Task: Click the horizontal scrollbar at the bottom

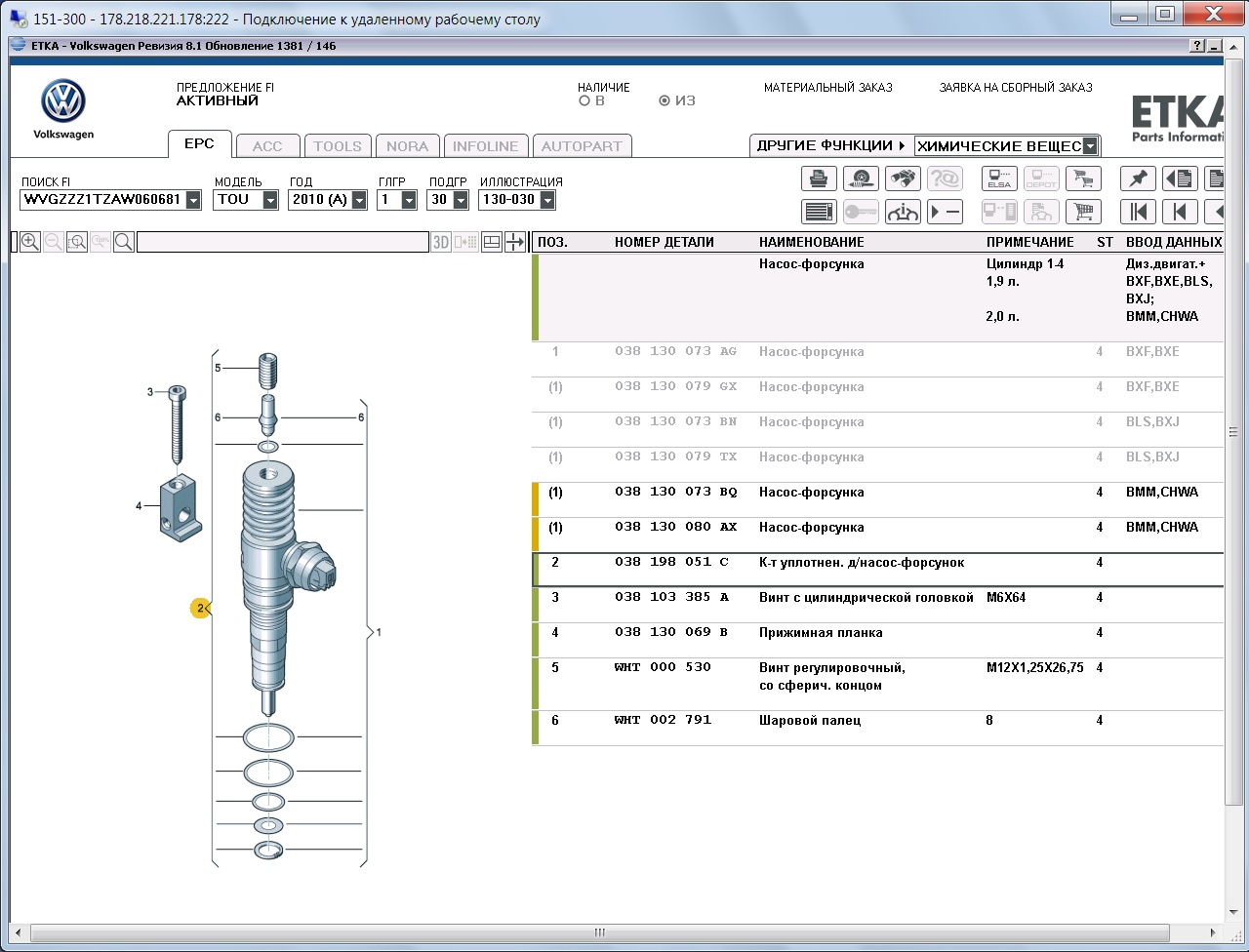Action: tap(601, 932)
